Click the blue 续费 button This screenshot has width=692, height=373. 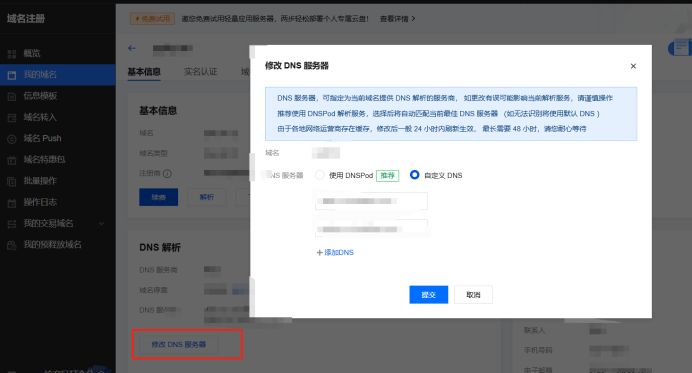pyautogui.click(x=158, y=197)
